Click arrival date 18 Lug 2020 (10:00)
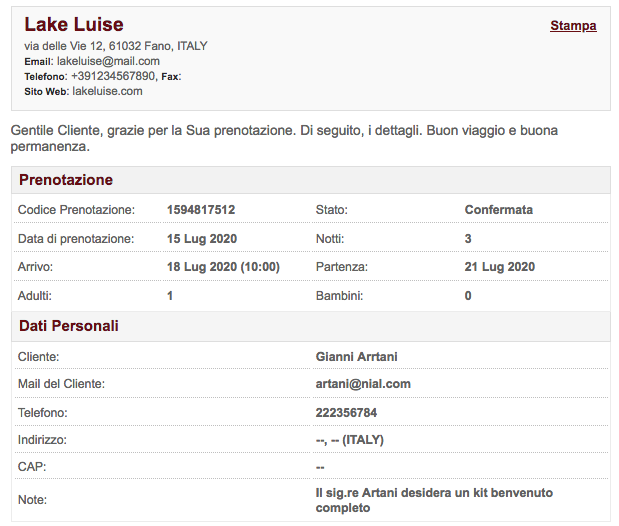The height and width of the screenshot is (526, 619). [223, 267]
